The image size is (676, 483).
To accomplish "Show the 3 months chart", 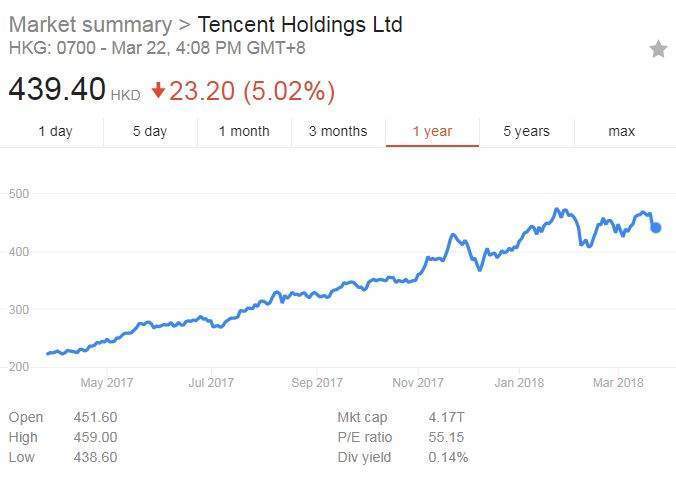I will click(x=338, y=131).
